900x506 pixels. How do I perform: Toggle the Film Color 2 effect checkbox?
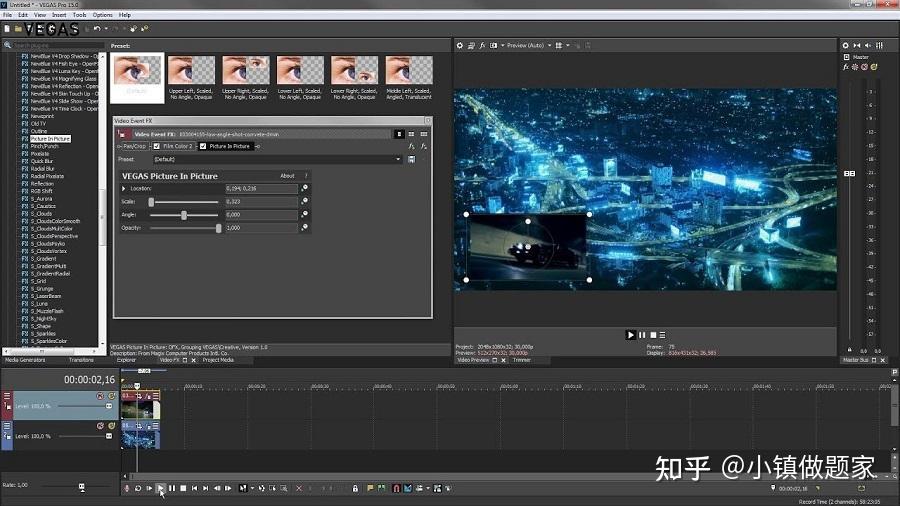157,146
